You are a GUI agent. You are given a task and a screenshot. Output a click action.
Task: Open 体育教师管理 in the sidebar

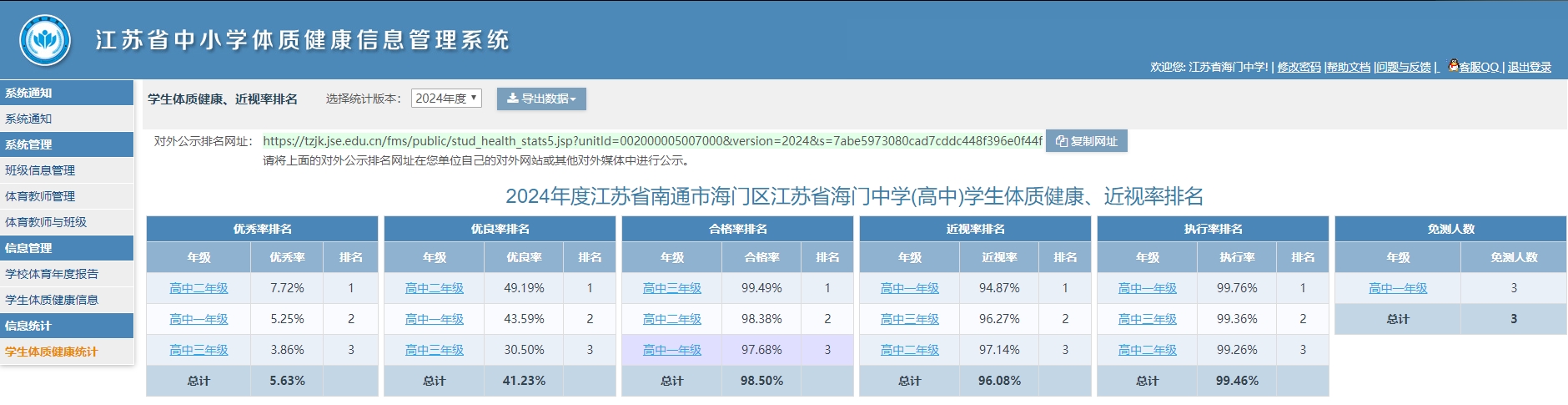coord(67,196)
